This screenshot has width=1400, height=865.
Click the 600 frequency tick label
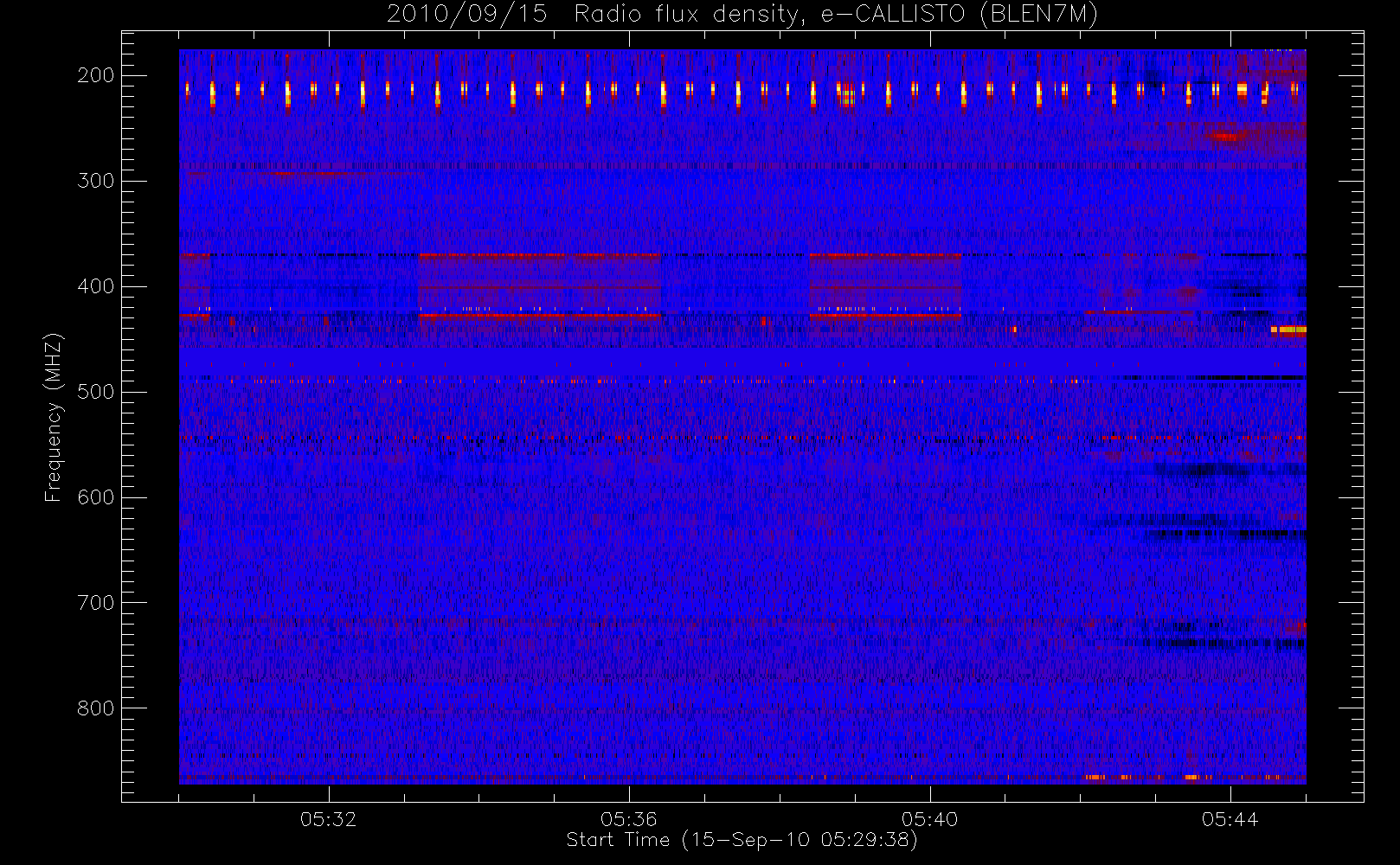pyautogui.click(x=95, y=497)
